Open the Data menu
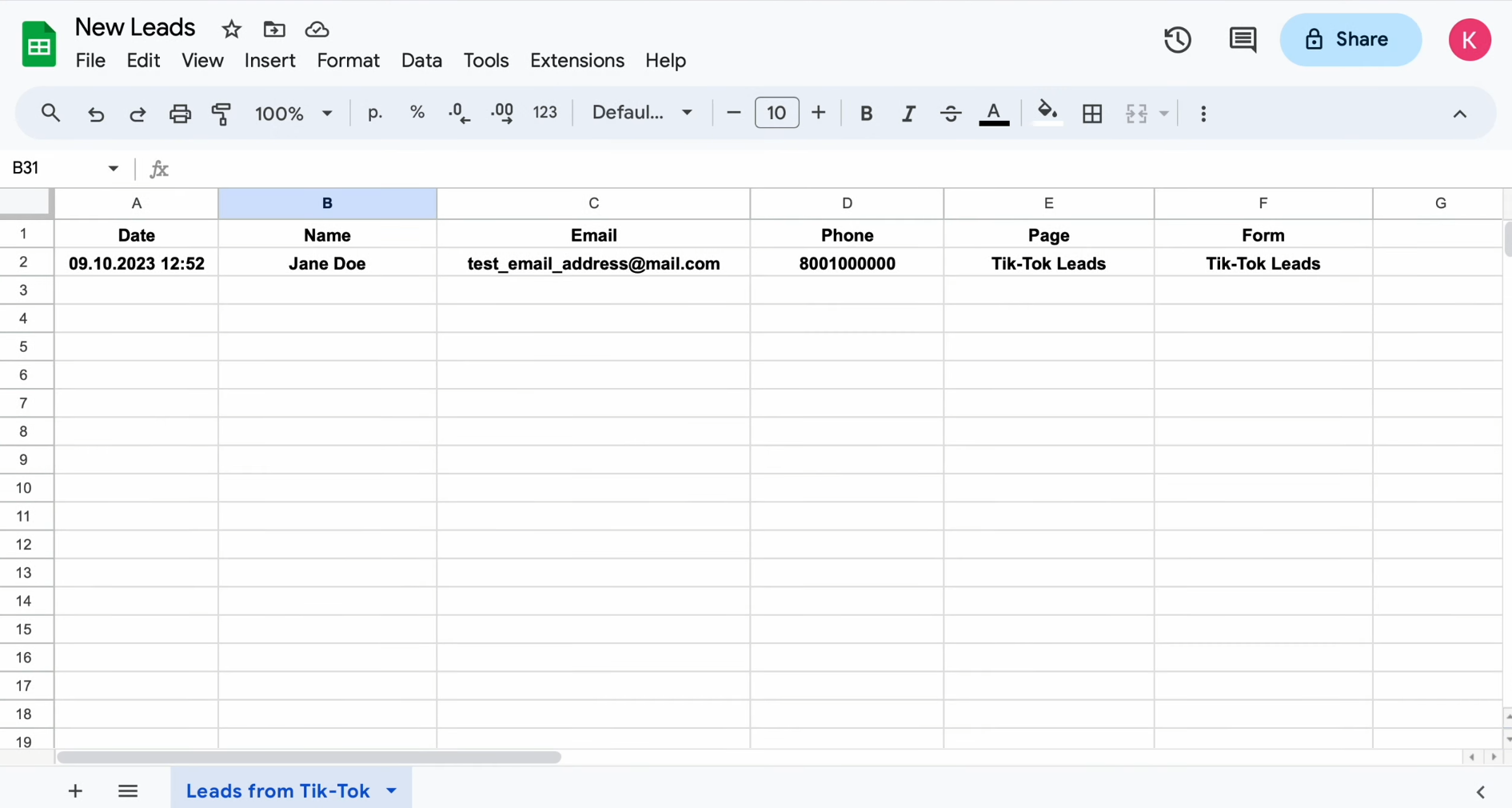Screen dimensions: 1512x808 point(421,60)
